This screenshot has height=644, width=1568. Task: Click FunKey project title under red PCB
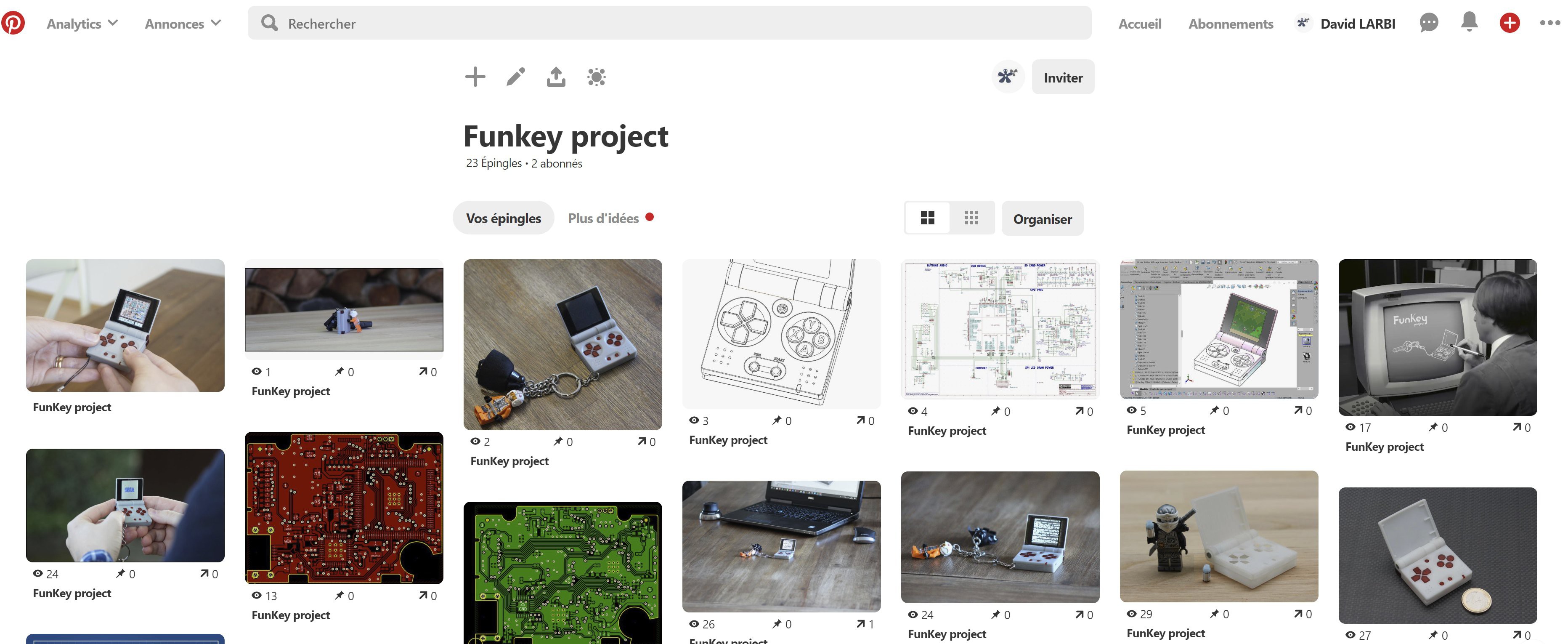290,615
